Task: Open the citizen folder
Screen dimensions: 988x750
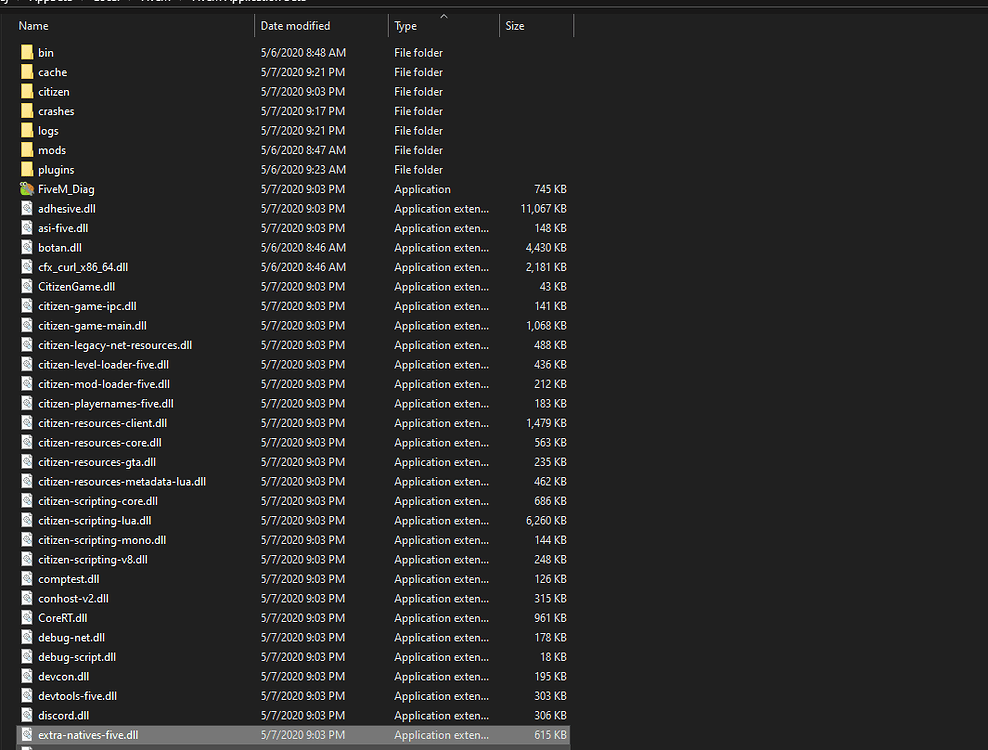Action: coord(54,91)
